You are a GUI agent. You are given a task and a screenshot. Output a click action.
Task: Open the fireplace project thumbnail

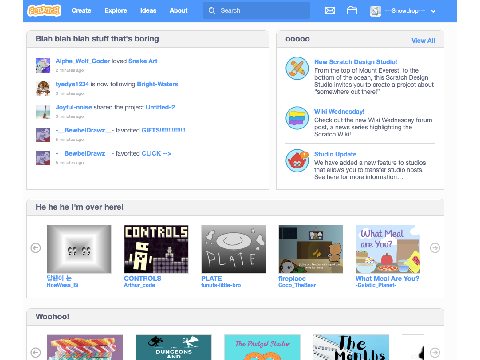311,249
